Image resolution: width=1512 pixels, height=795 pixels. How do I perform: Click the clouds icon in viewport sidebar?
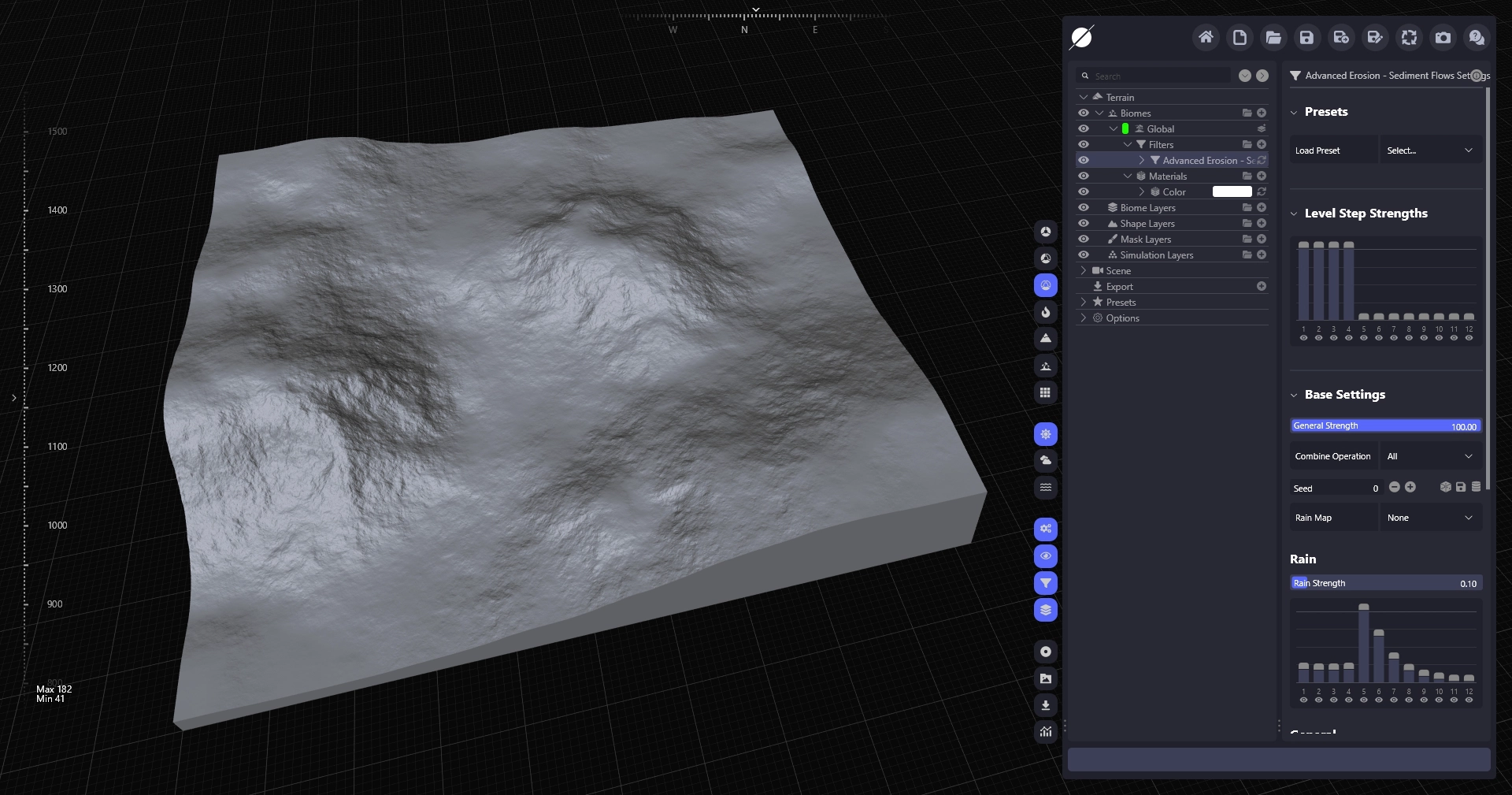[x=1045, y=460]
